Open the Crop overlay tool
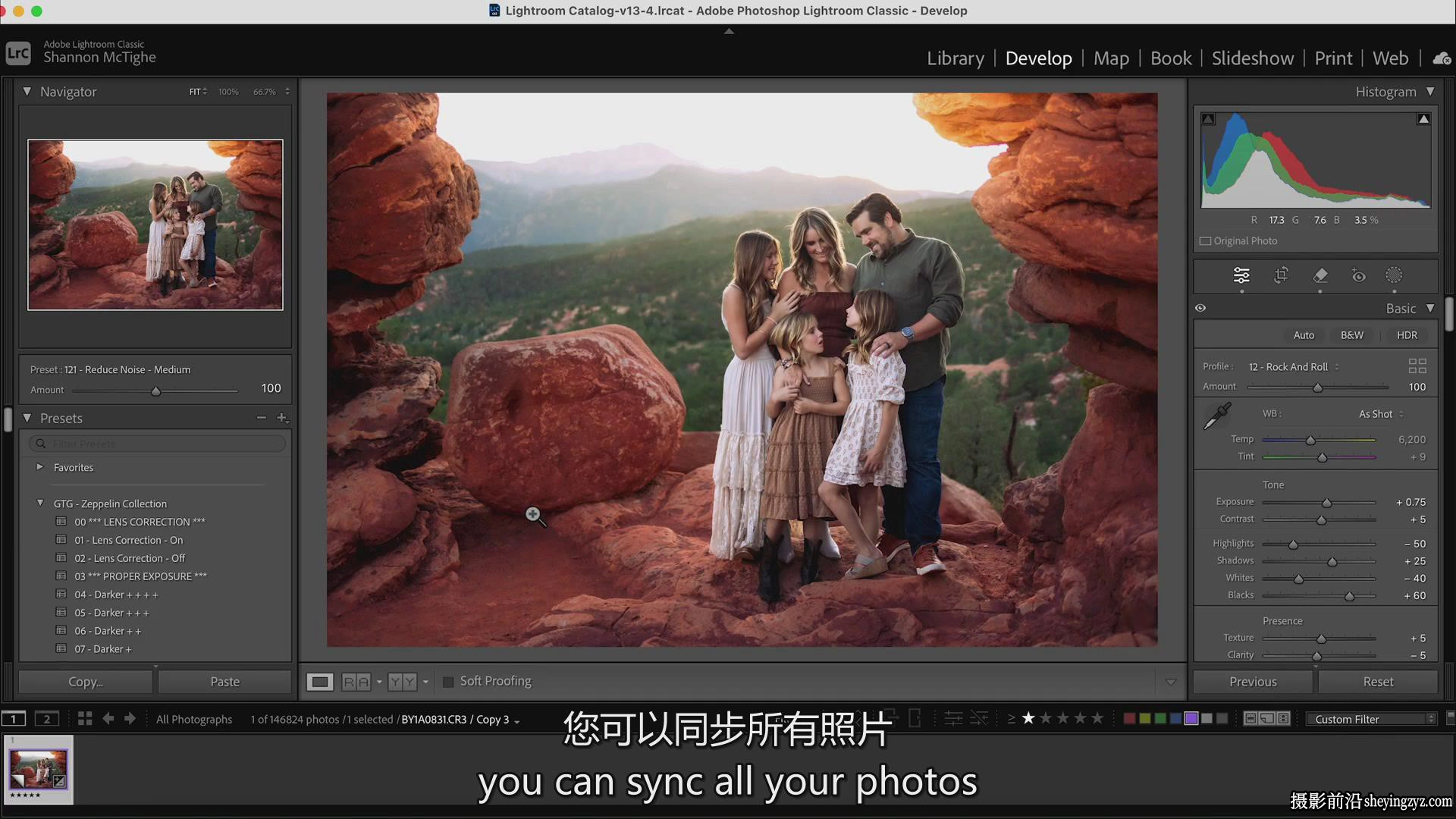1456x819 pixels. tap(1281, 275)
